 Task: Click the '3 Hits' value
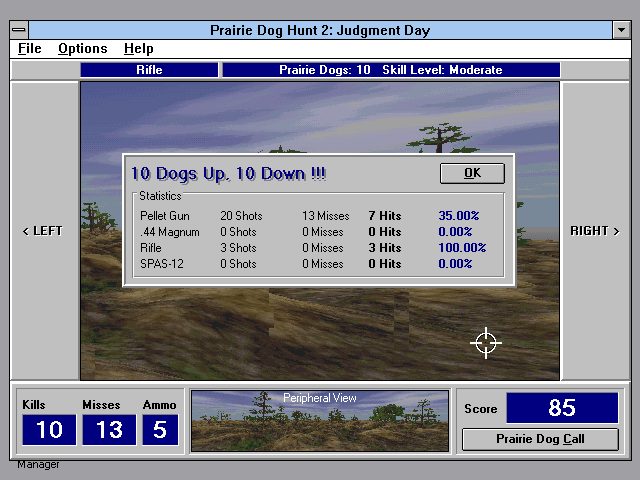pos(385,248)
